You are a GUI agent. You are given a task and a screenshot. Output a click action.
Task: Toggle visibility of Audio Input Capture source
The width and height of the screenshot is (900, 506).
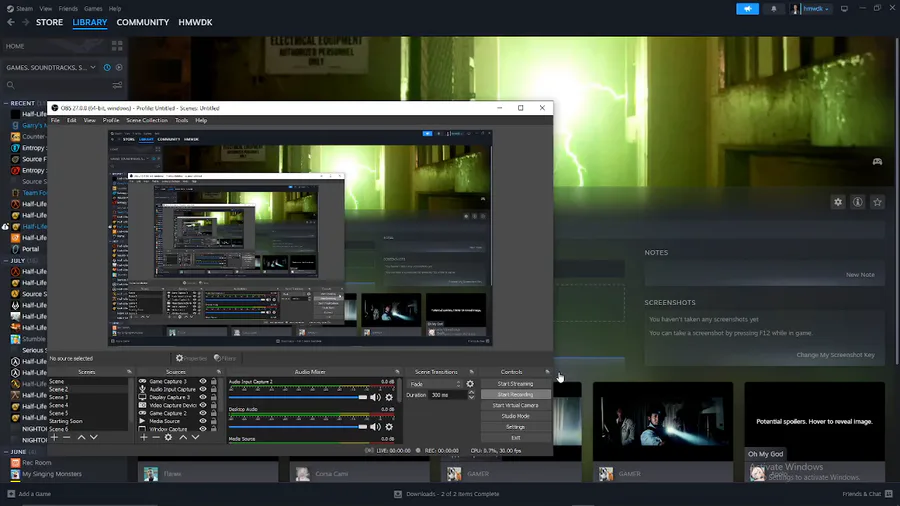click(x=203, y=389)
